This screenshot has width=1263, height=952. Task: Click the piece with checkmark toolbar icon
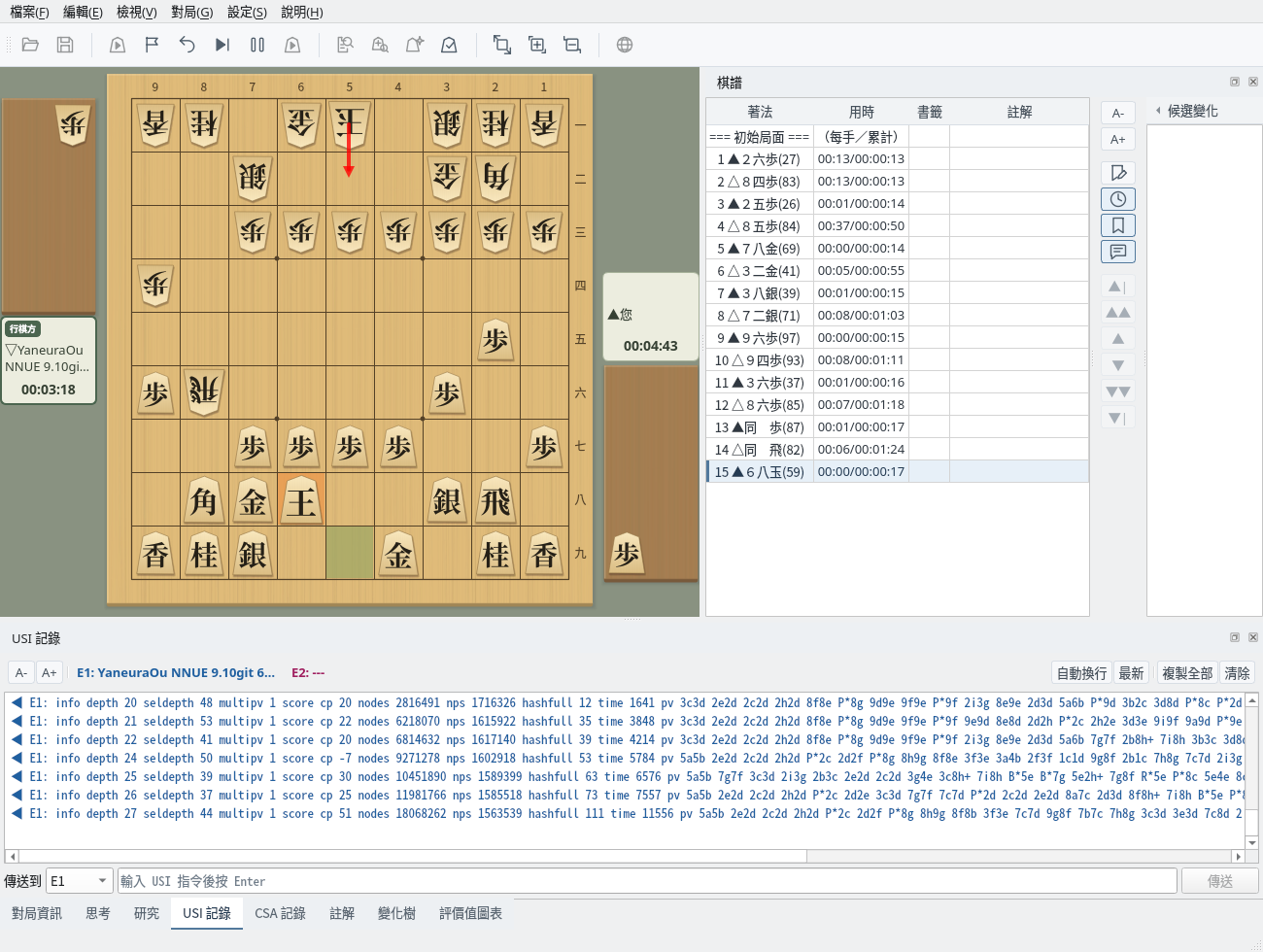(x=449, y=45)
